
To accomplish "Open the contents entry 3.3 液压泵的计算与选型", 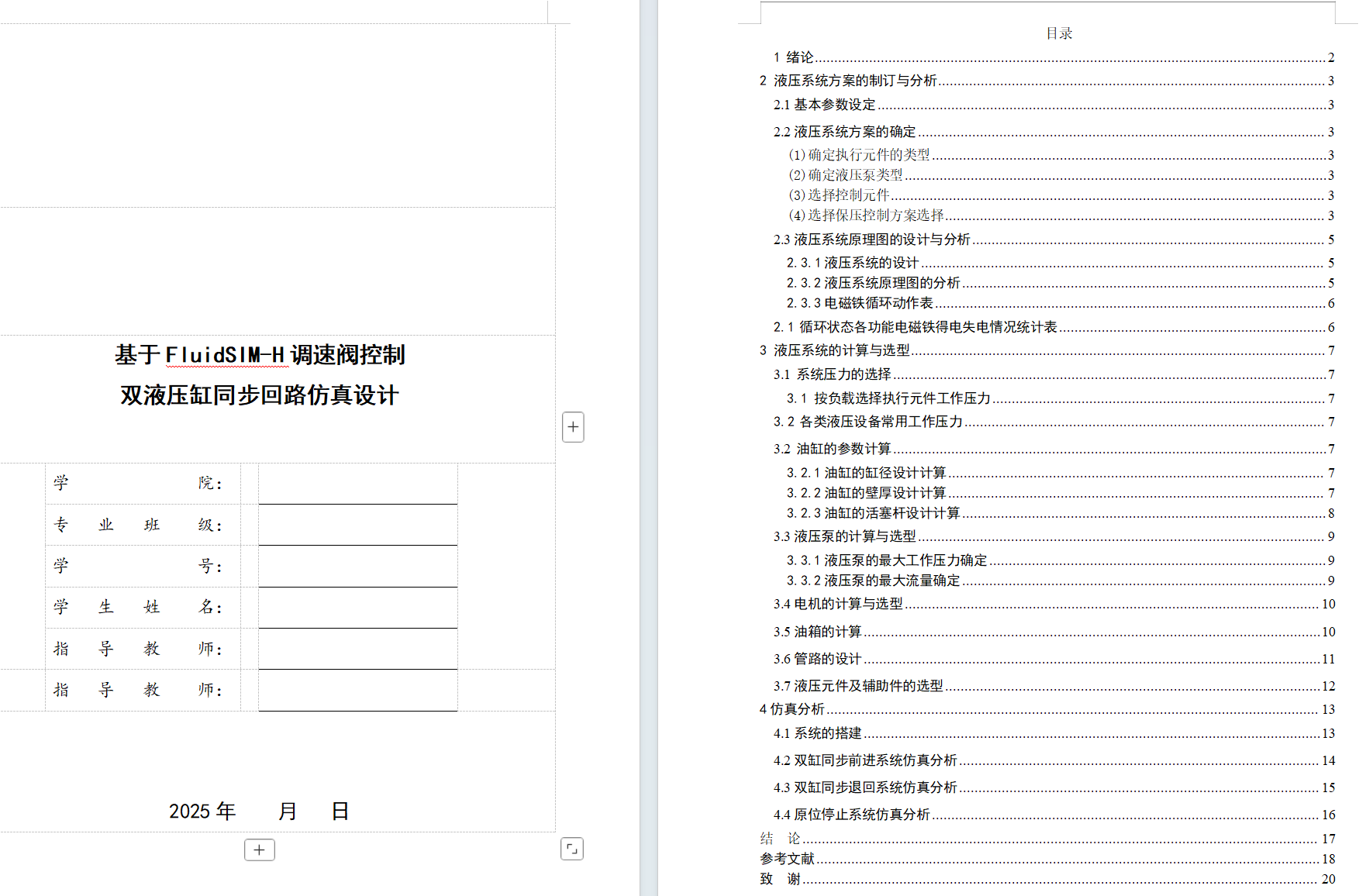I will 1053,536.
